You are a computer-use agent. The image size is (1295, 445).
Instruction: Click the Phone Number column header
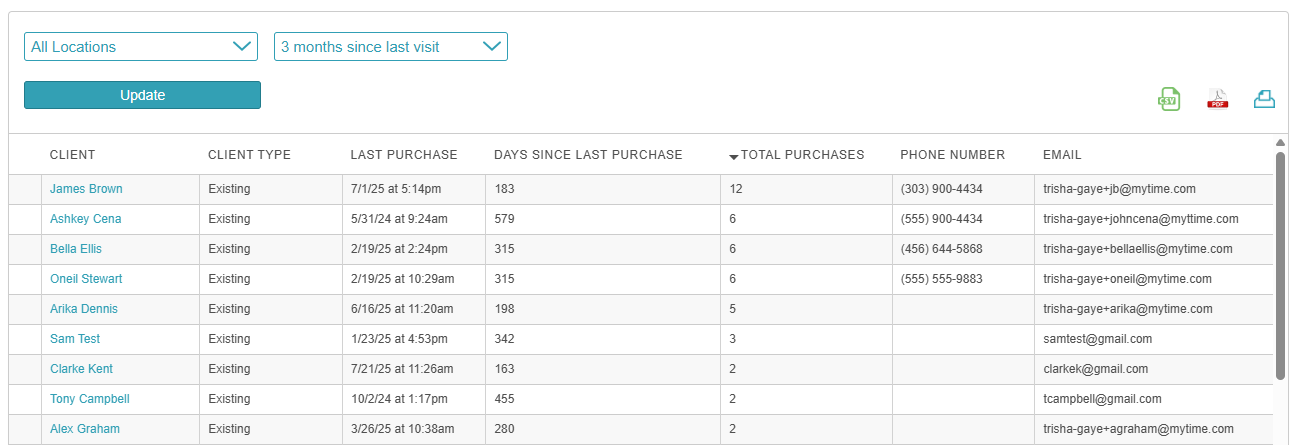(952, 155)
